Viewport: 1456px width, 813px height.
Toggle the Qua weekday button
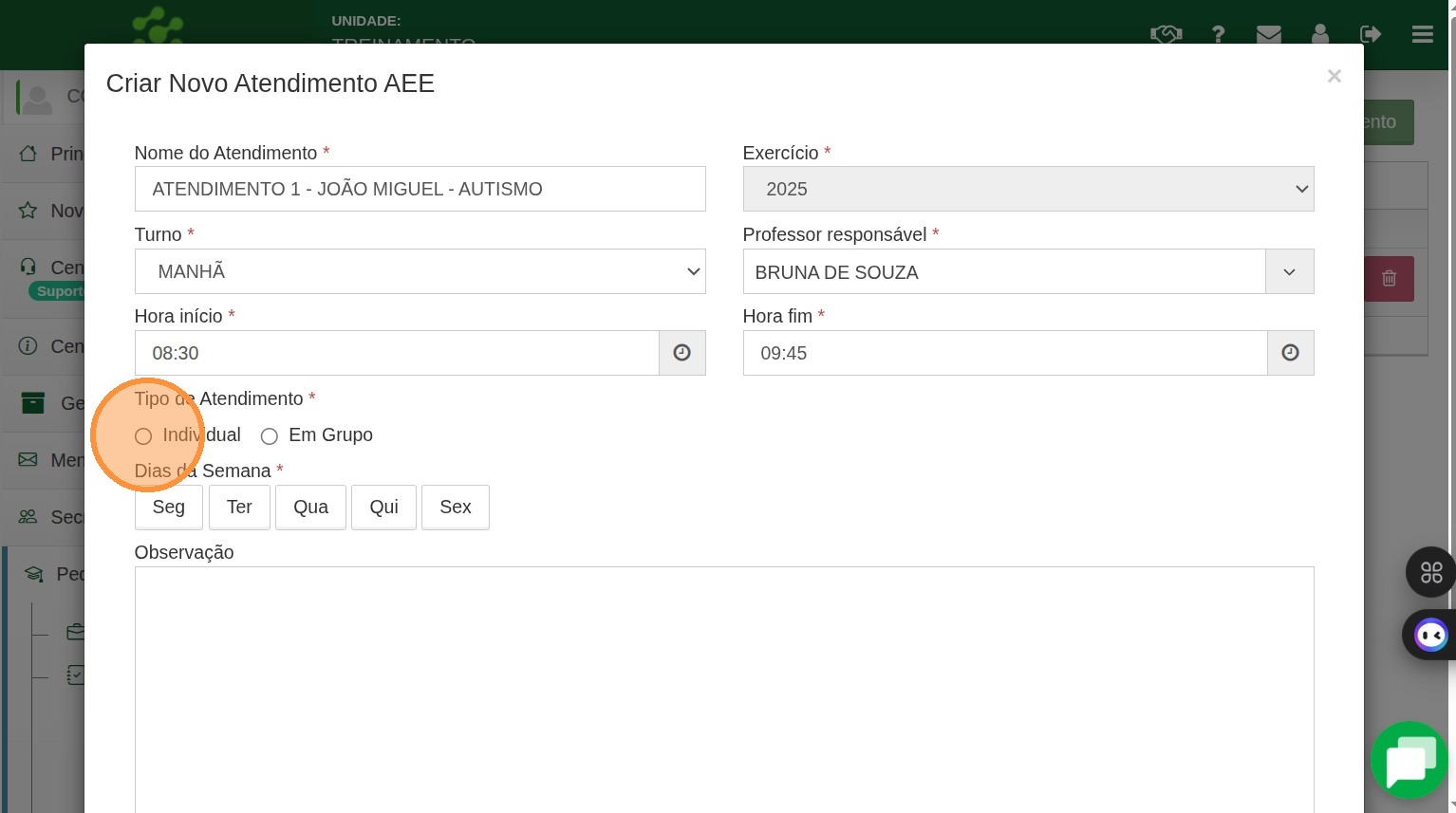coord(310,508)
